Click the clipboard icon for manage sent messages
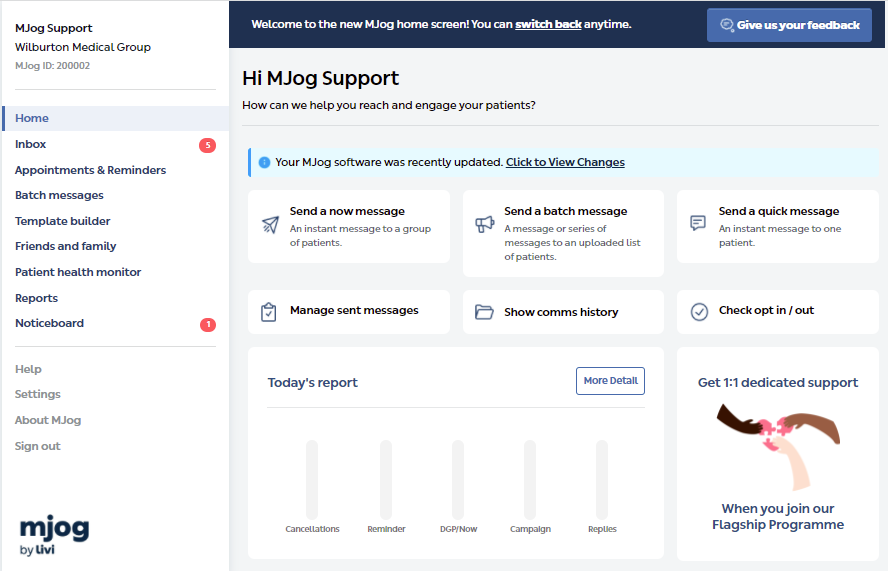The height and width of the screenshot is (571, 888). point(268,312)
